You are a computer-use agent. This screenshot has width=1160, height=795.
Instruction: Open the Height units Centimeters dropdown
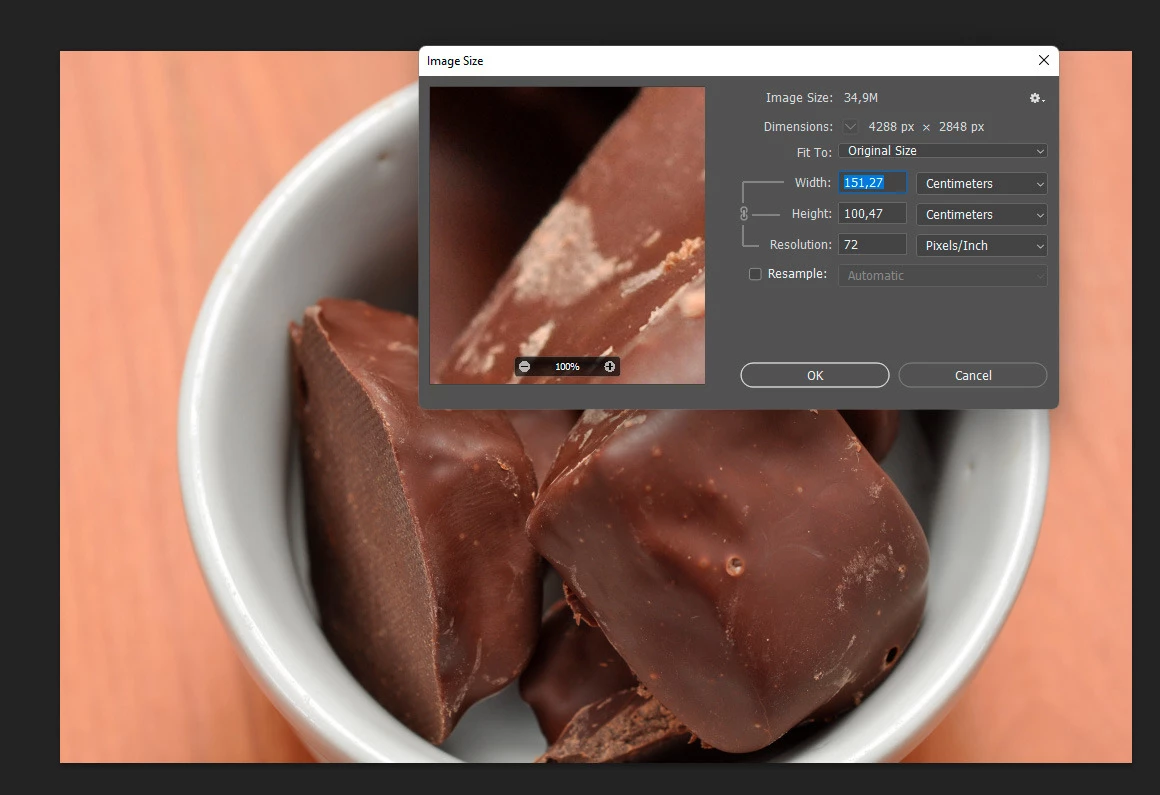pos(982,214)
